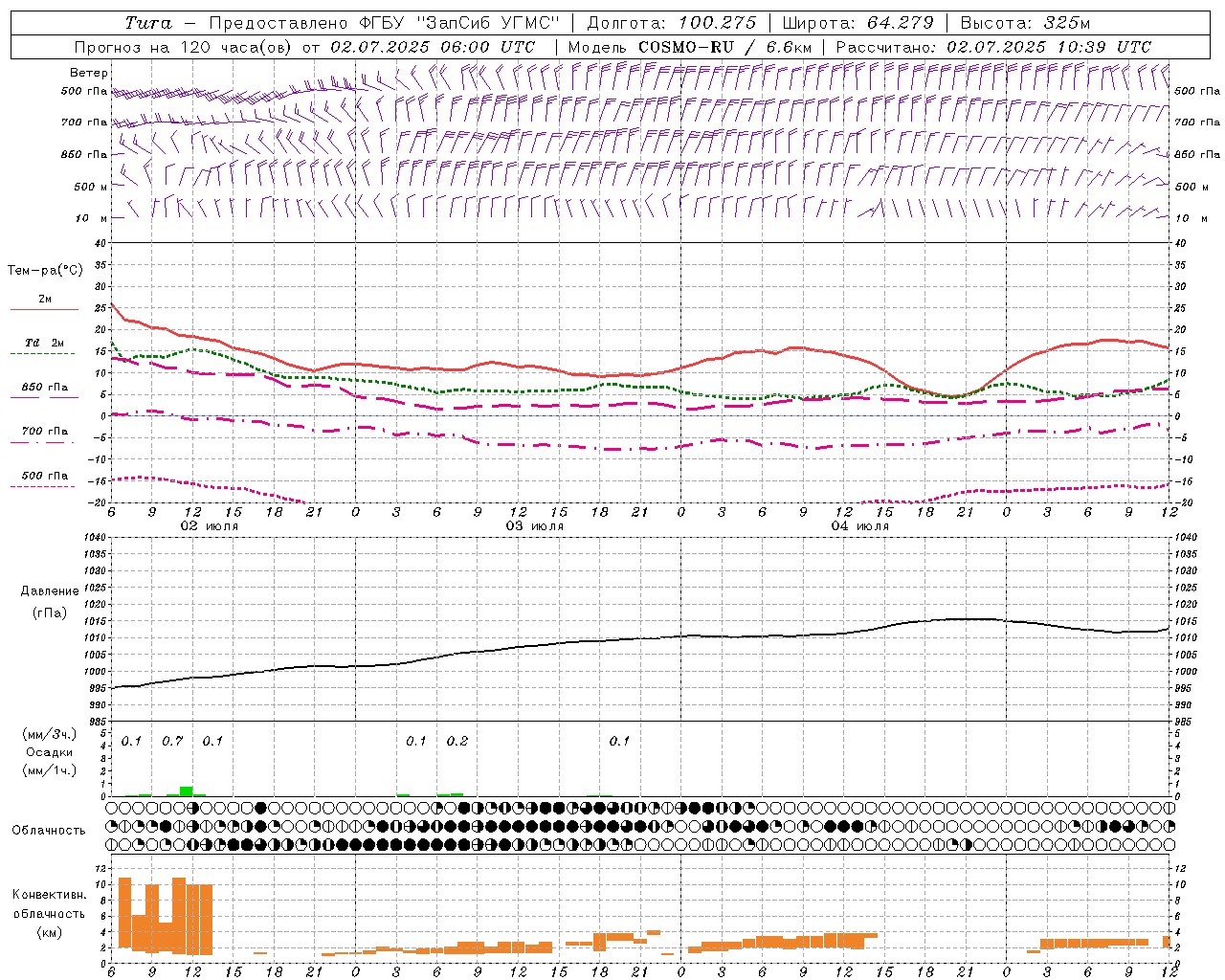
Task: Click the "Конвективн." label
Action: pyautogui.click(x=50, y=895)
